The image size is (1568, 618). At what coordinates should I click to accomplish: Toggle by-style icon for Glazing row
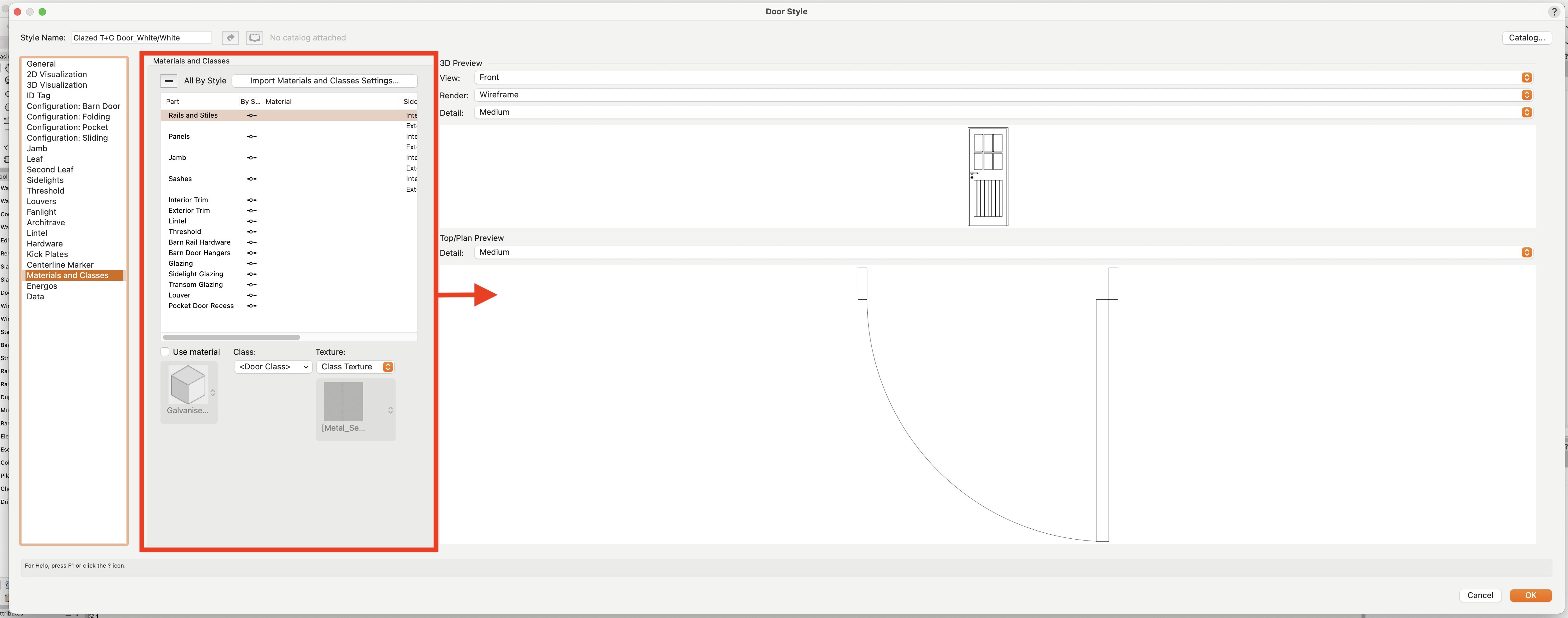click(x=251, y=264)
